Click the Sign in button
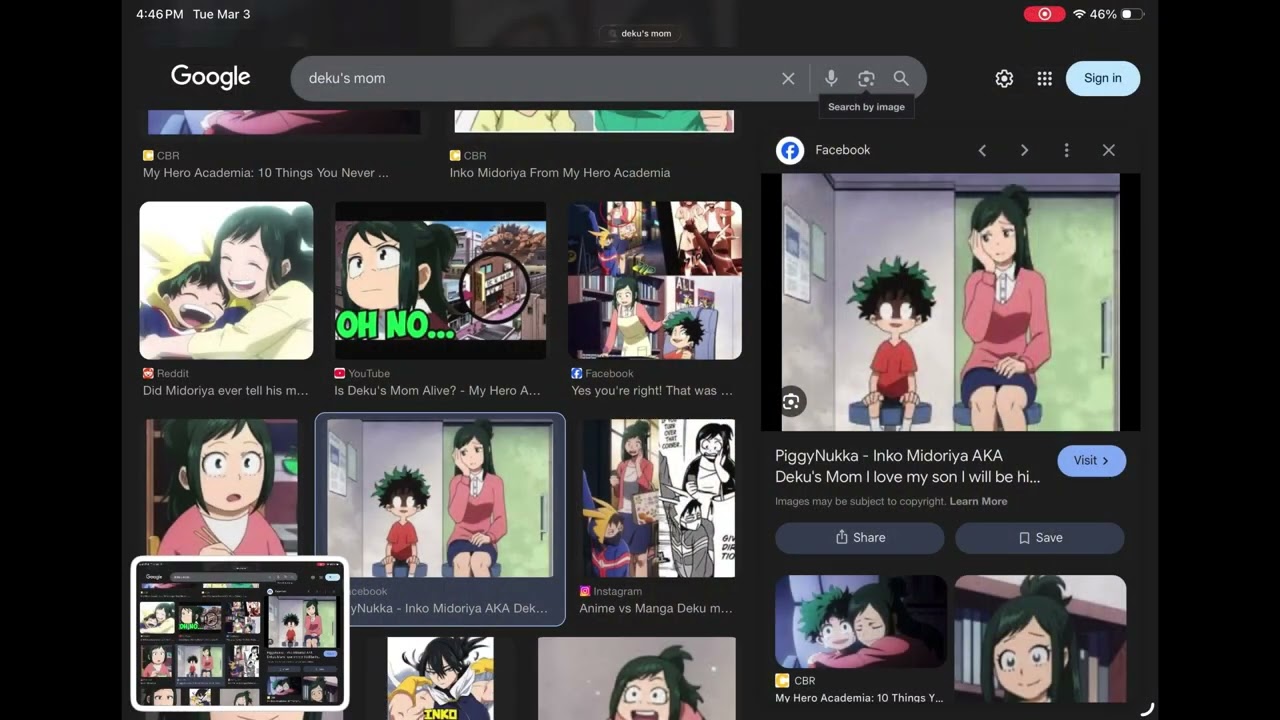This screenshot has height=720, width=1280. pos(1103,78)
